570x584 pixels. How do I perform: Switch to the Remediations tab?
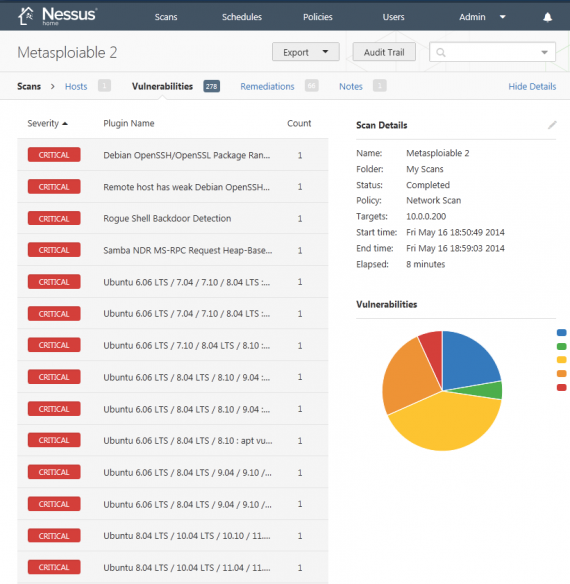(267, 86)
